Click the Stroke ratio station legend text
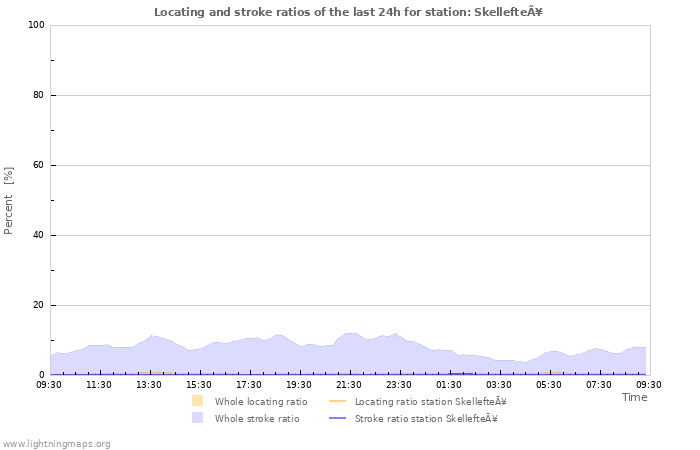This screenshot has height=450, width=700. [426, 418]
